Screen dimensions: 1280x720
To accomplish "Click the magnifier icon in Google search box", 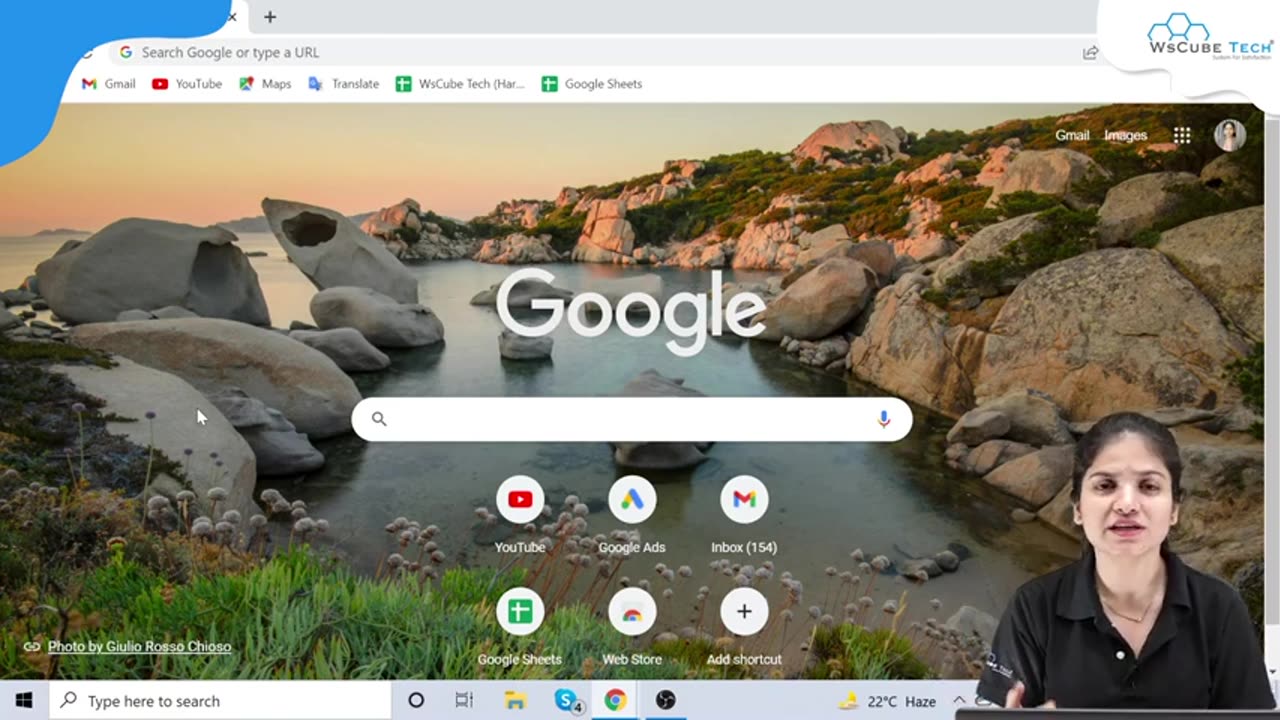I will click(379, 419).
